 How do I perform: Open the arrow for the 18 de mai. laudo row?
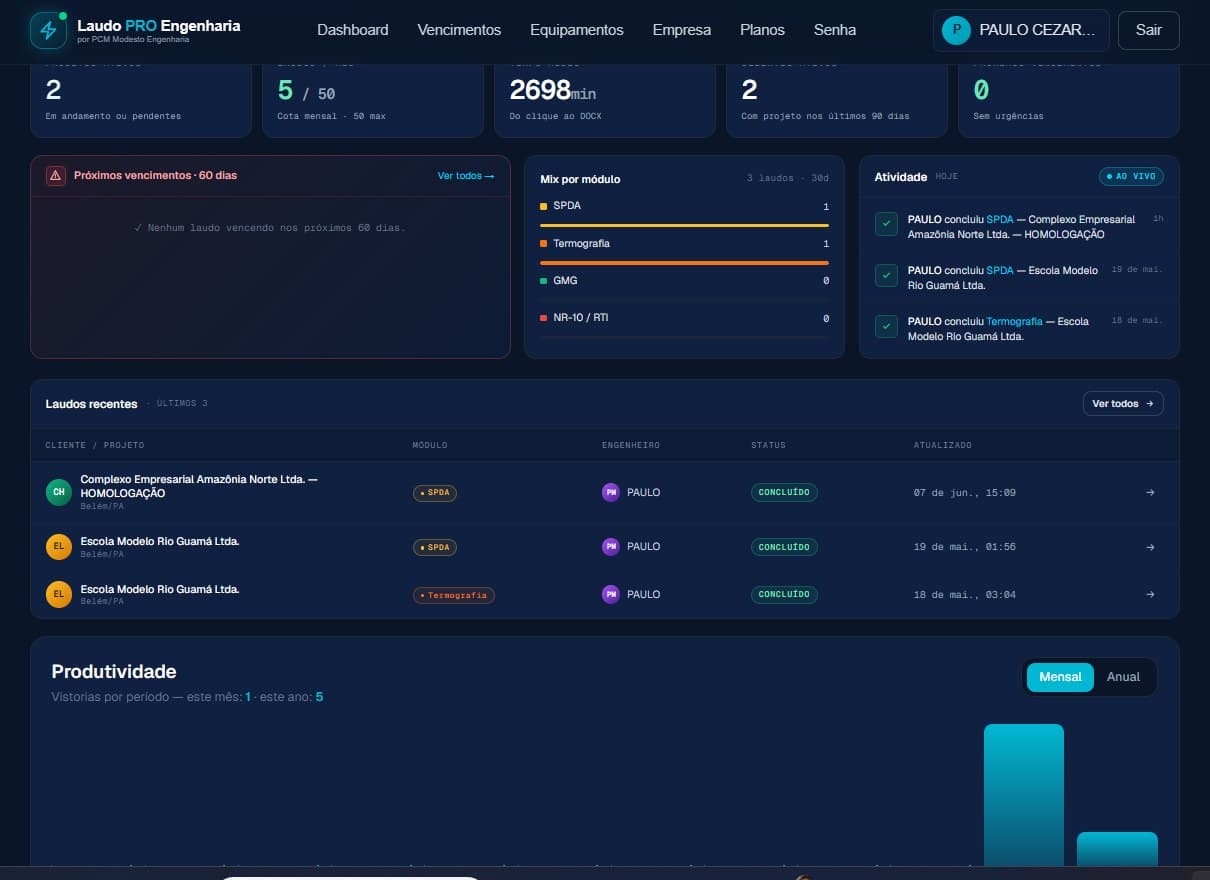point(1150,594)
